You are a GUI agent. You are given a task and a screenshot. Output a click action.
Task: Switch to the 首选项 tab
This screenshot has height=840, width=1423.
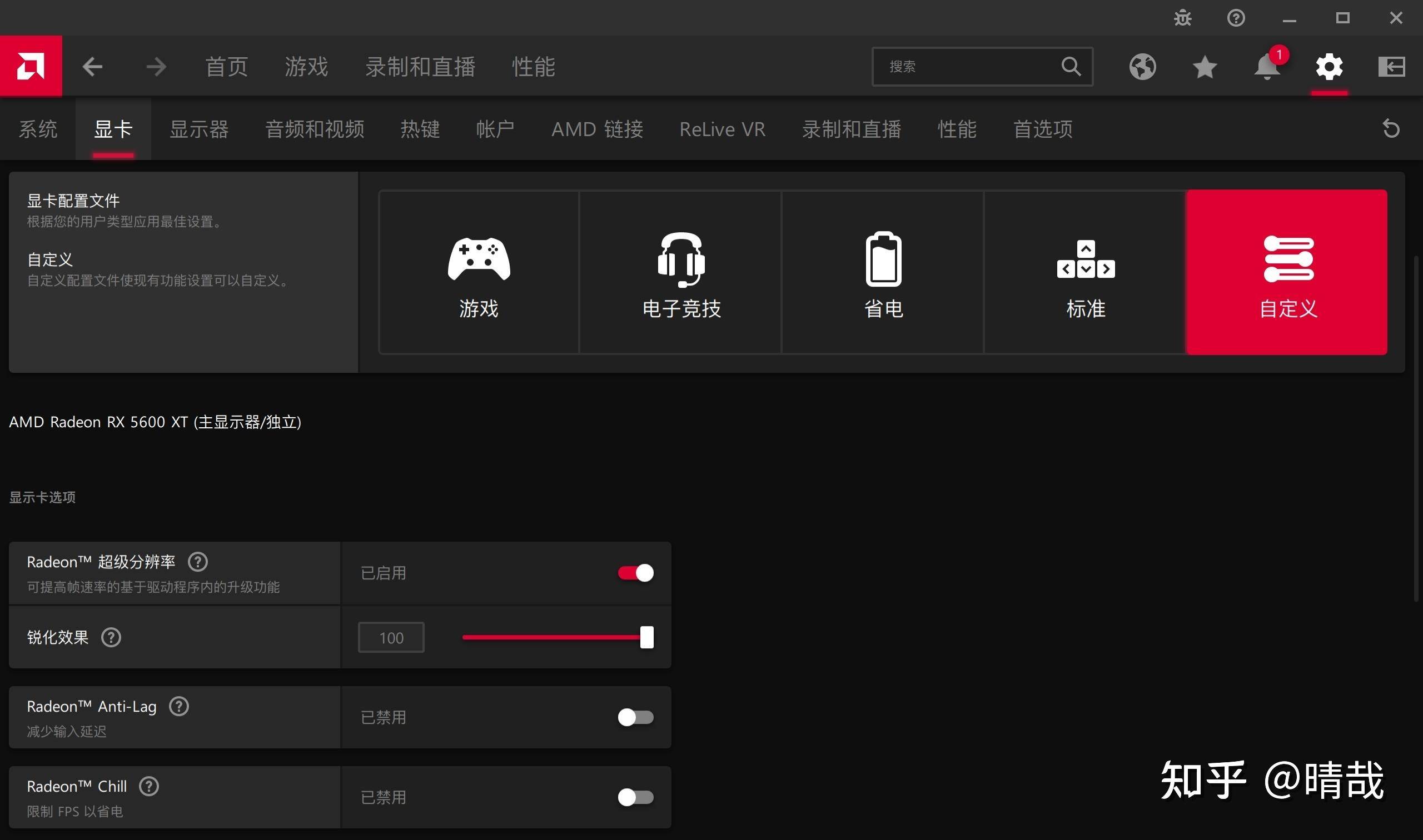click(x=1043, y=129)
